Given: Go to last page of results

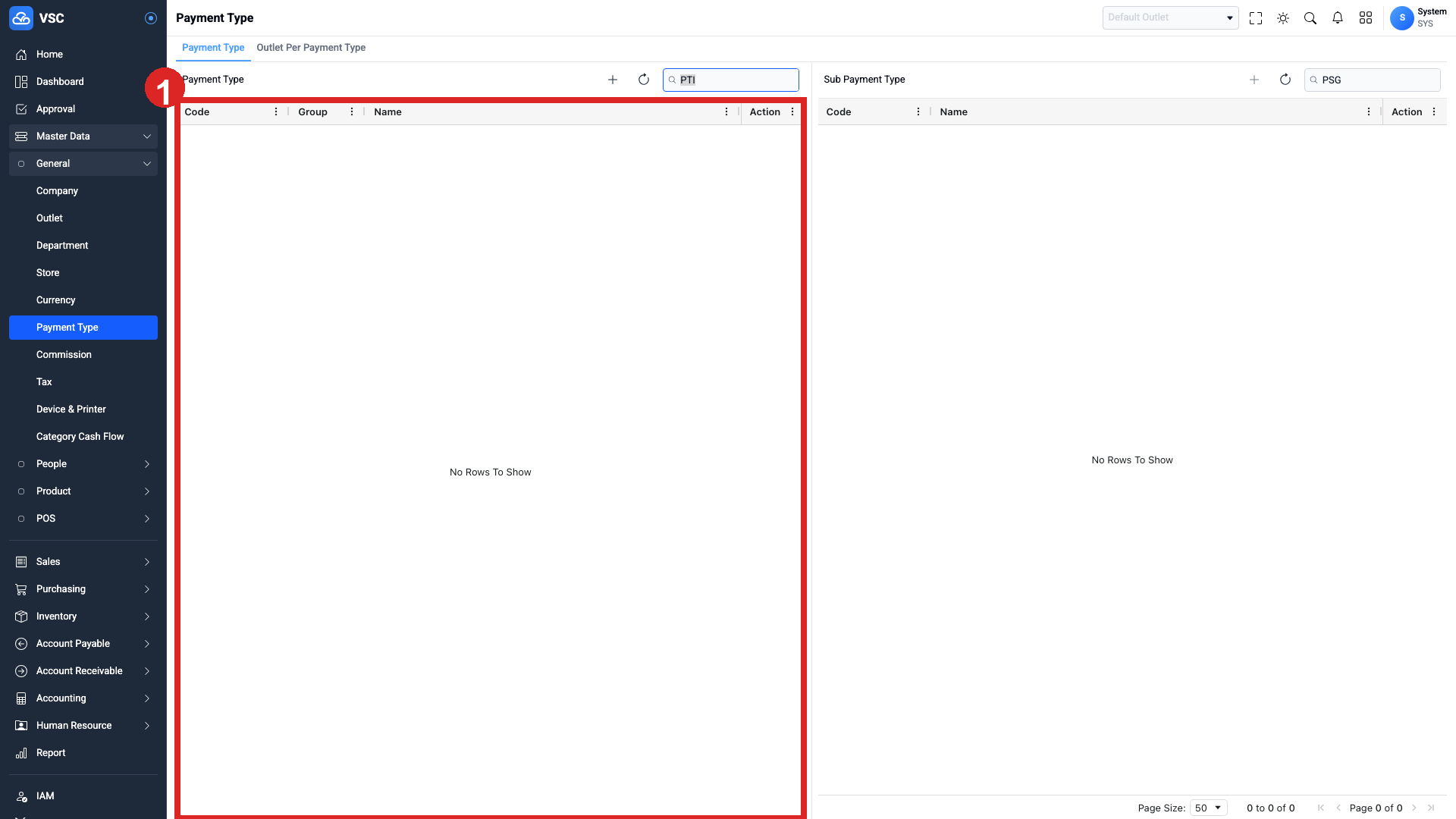Looking at the screenshot, I should pyautogui.click(x=1431, y=808).
